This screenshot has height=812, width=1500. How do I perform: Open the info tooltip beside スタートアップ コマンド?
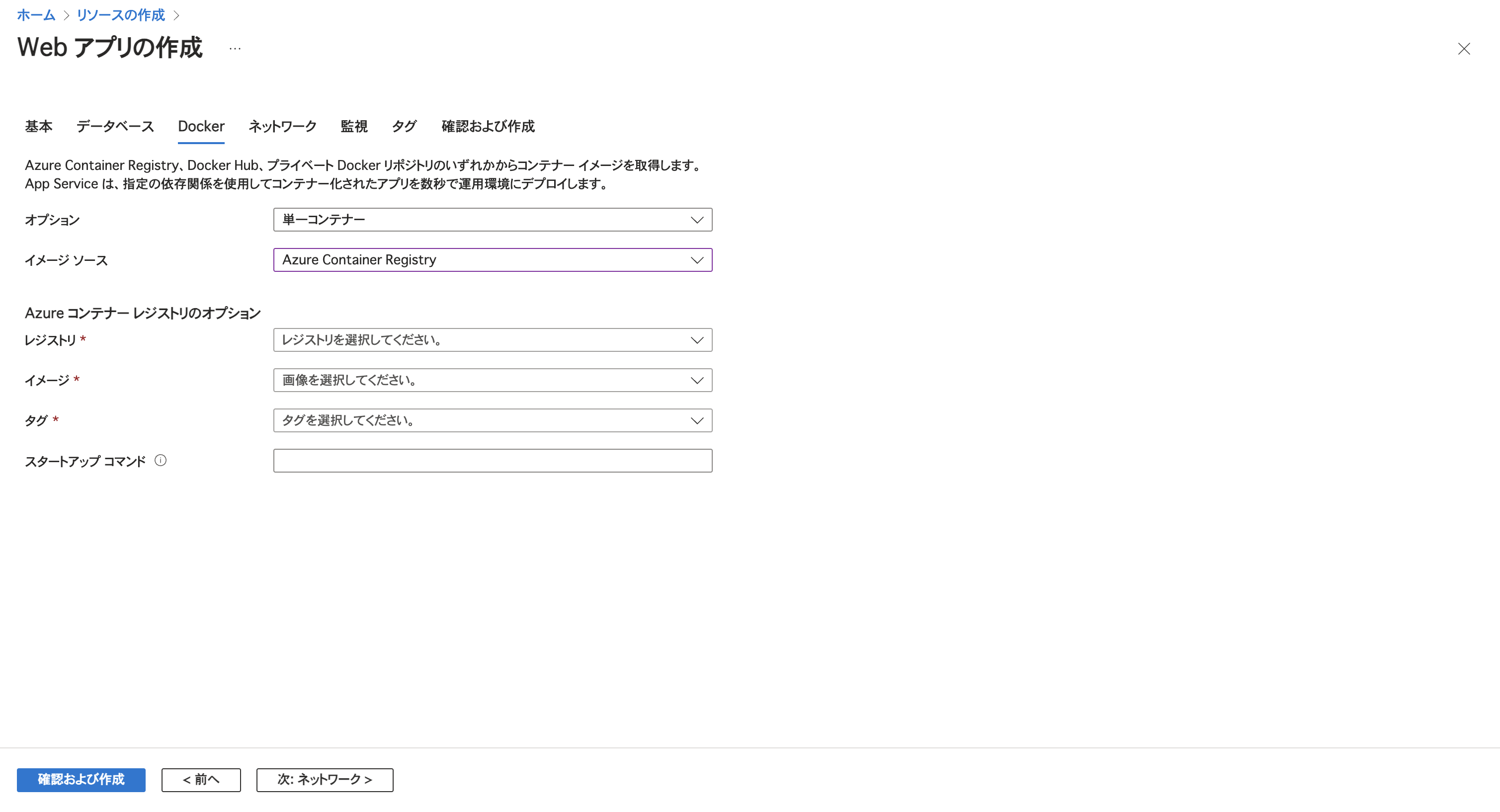[x=162, y=460]
